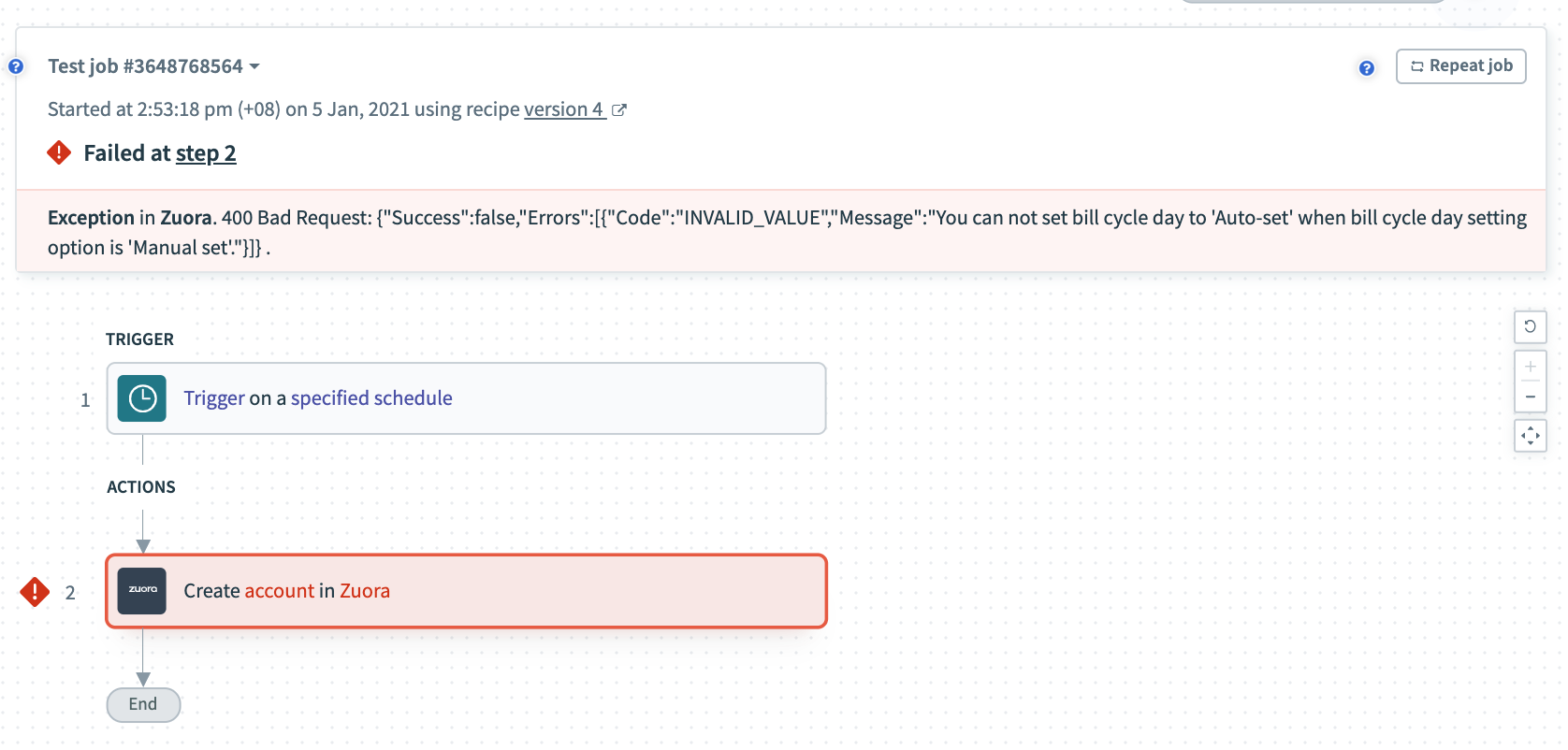Zoom in on the recipe diagram

[x=1531, y=366]
